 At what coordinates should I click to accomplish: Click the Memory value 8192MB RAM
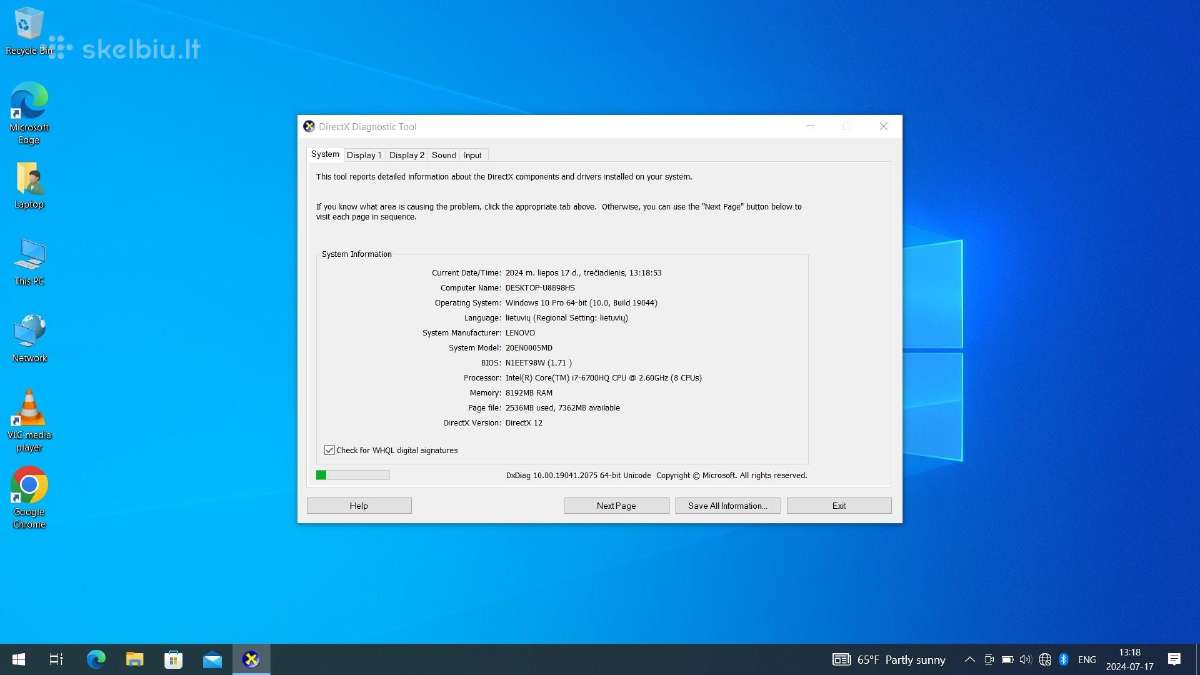coord(529,393)
